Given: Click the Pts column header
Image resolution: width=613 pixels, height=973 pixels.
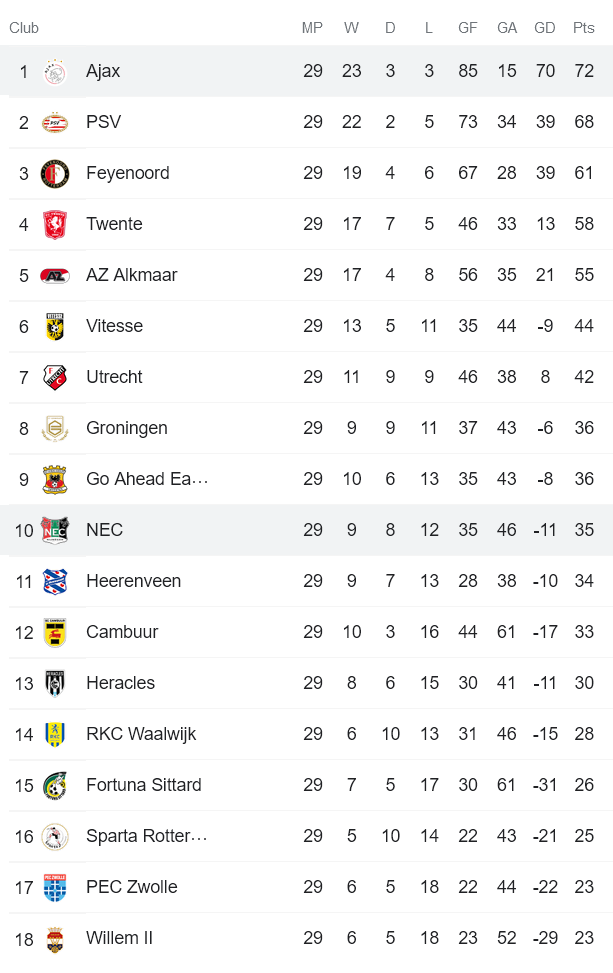Looking at the screenshot, I should (x=584, y=28).
